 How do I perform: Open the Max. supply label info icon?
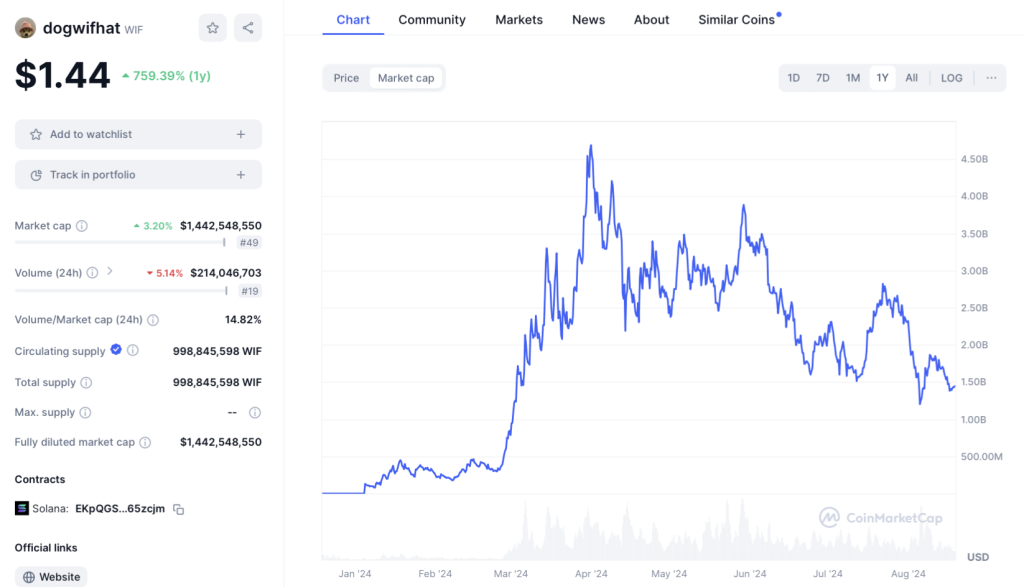coord(86,413)
